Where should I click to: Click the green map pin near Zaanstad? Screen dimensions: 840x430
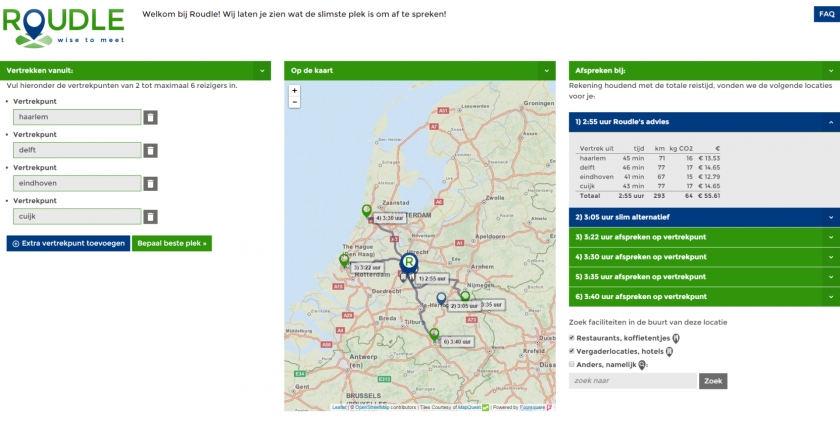pos(366,211)
